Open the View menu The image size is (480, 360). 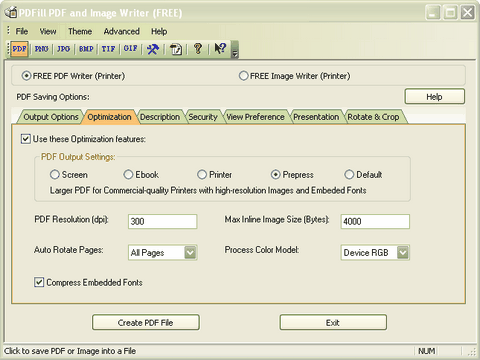pyautogui.click(x=48, y=31)
